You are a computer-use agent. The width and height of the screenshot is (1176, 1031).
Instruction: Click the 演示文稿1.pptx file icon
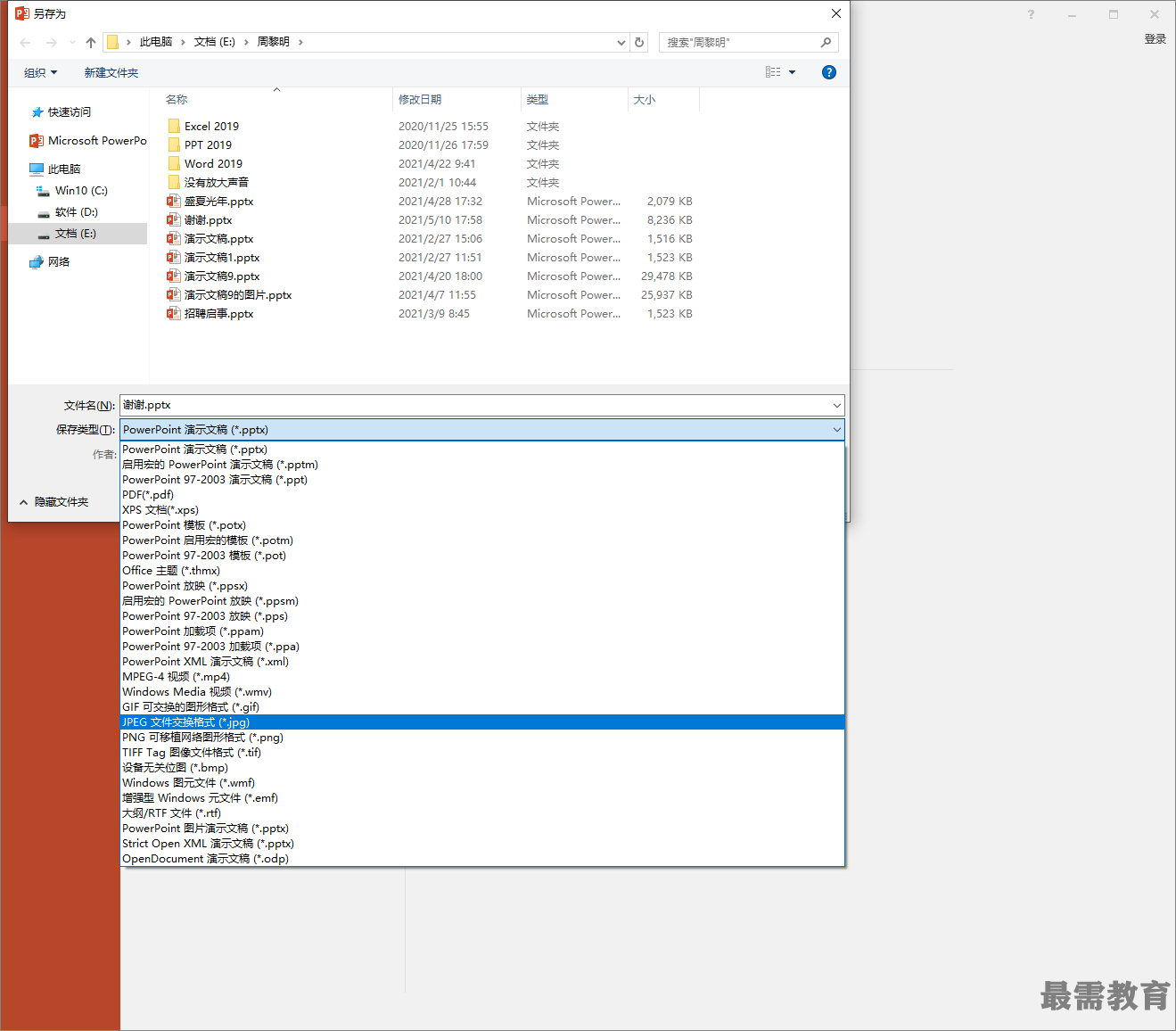tap(174, 257)
